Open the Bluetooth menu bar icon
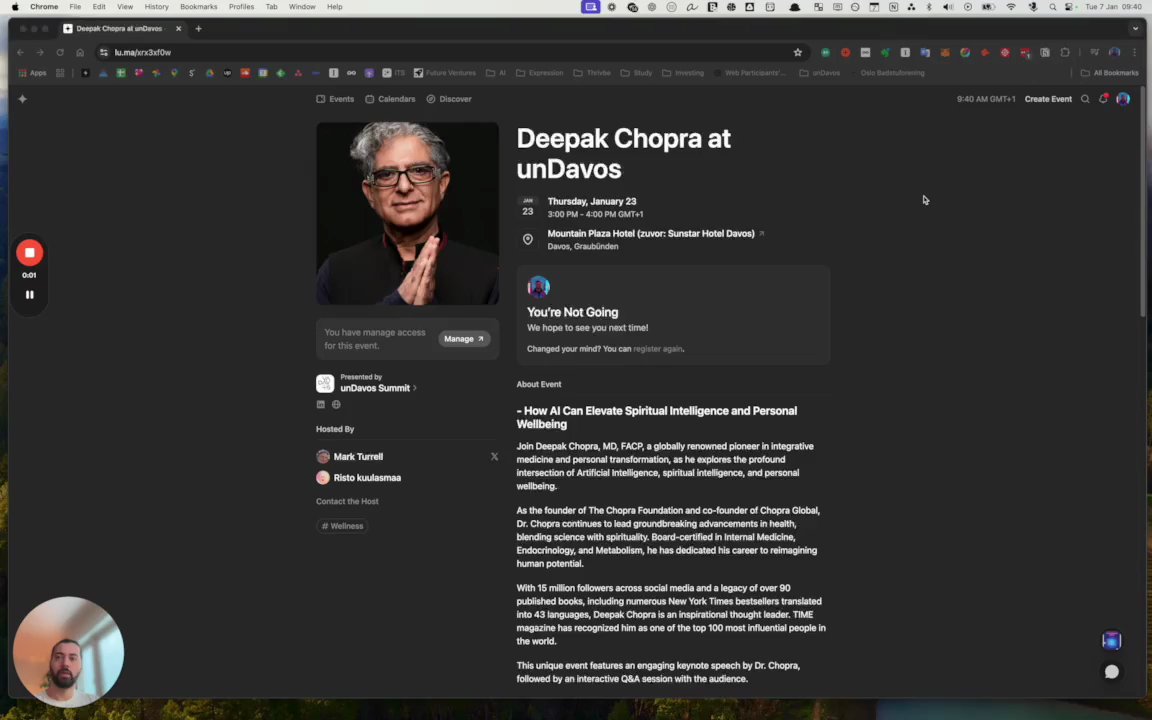This screenshot has width=1152, height=720. click(929, 7)
